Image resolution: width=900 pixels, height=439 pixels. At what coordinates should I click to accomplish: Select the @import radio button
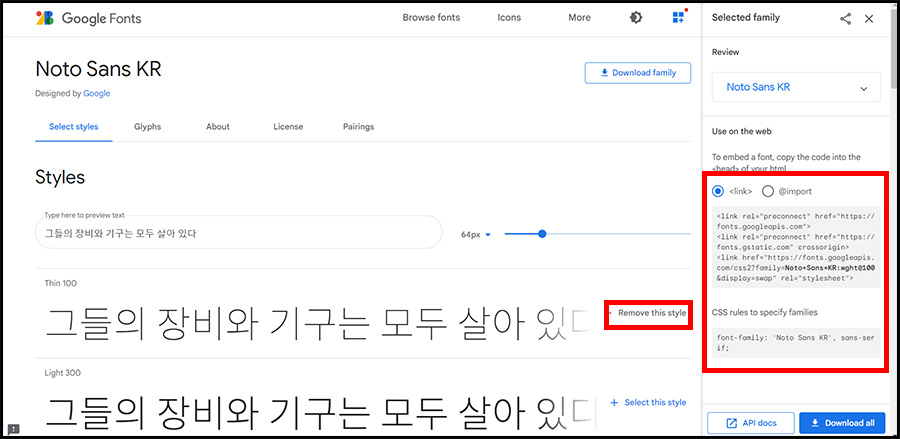(768, 191)
